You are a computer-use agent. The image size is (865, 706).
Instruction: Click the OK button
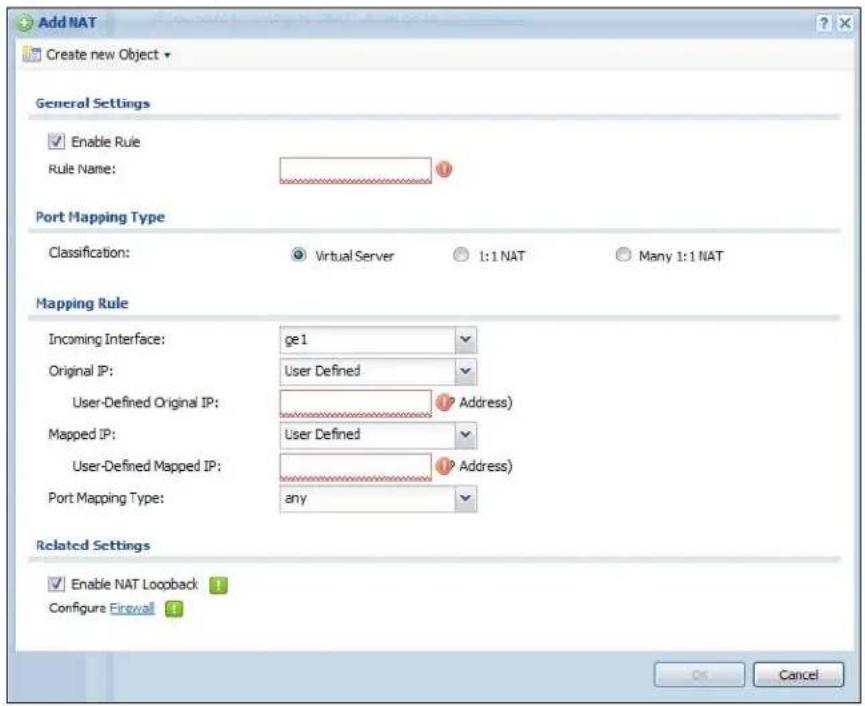(699, 675)
